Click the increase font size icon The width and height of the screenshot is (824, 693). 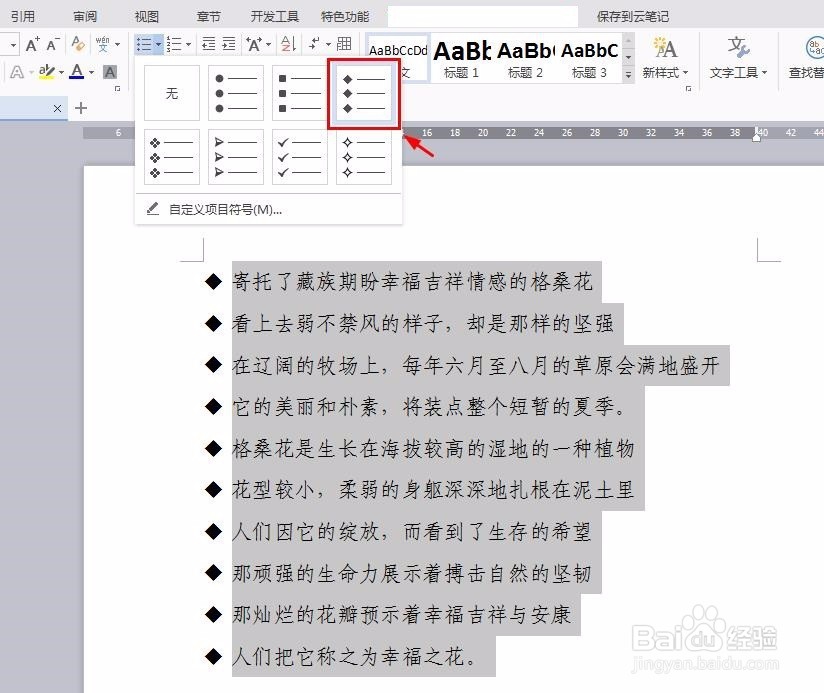[31, 43]
